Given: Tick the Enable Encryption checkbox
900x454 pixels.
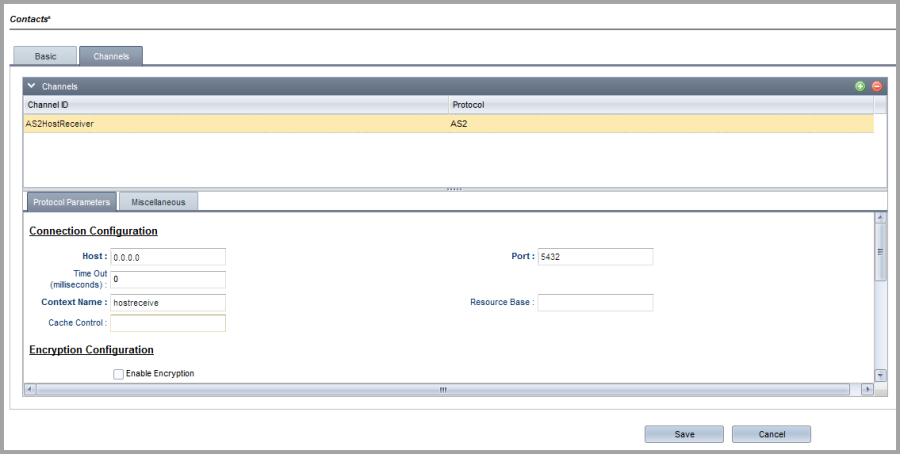Looking at the screenshot, I should pos(118,374).
